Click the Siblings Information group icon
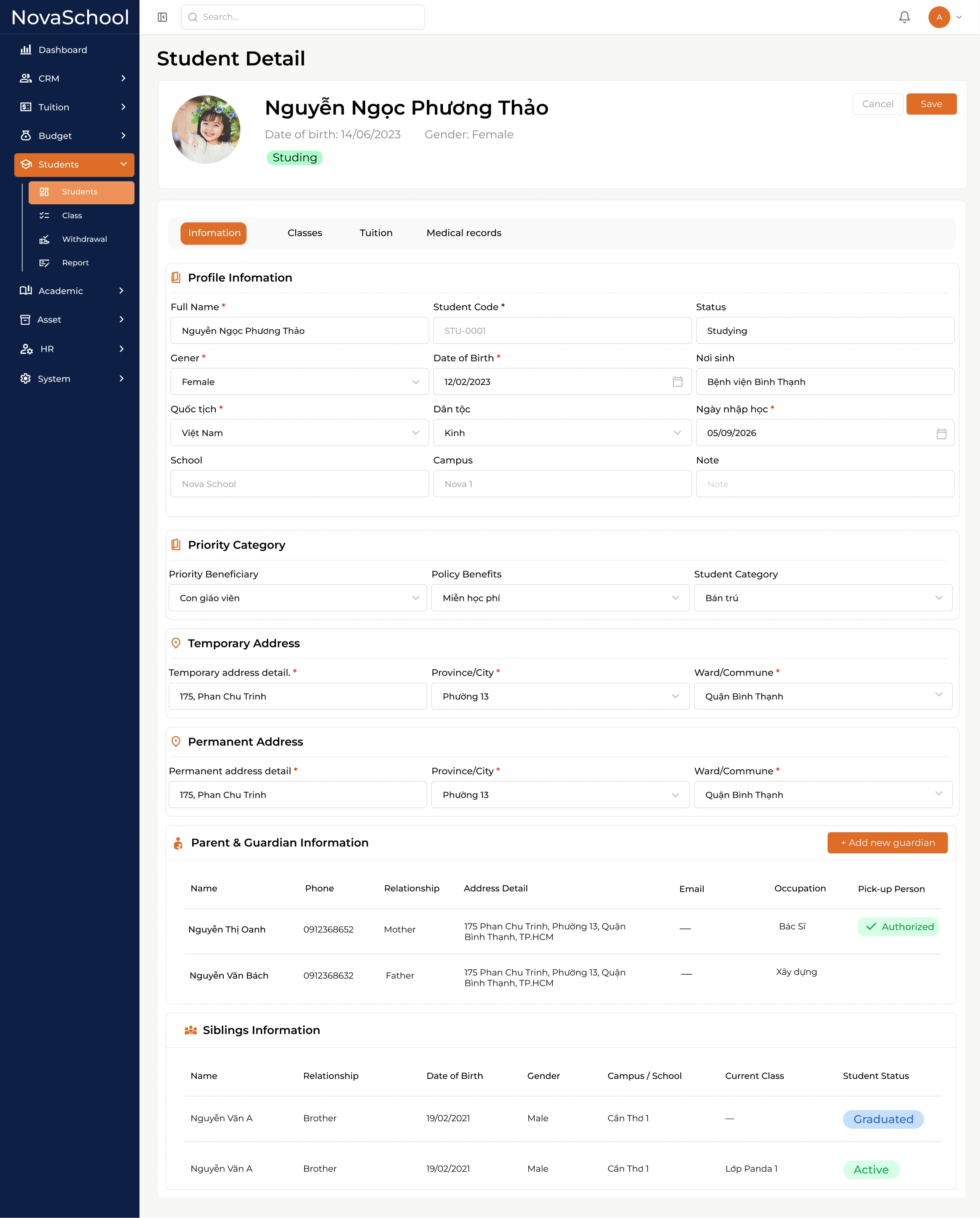The width and height of the screenshot is (980, 1218). click(x=191, y=1030)
